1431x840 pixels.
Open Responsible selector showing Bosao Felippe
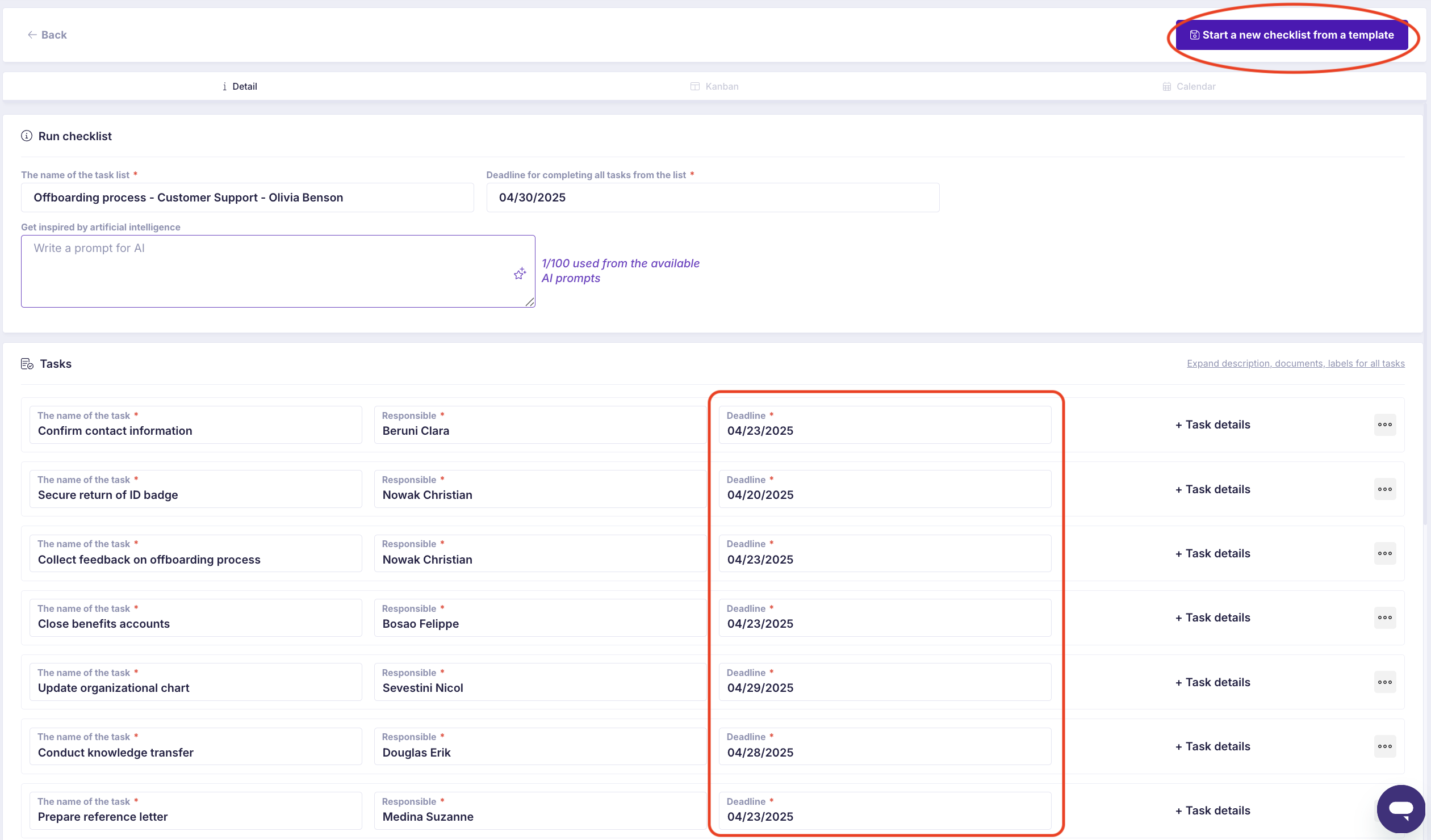coord(540,618)
